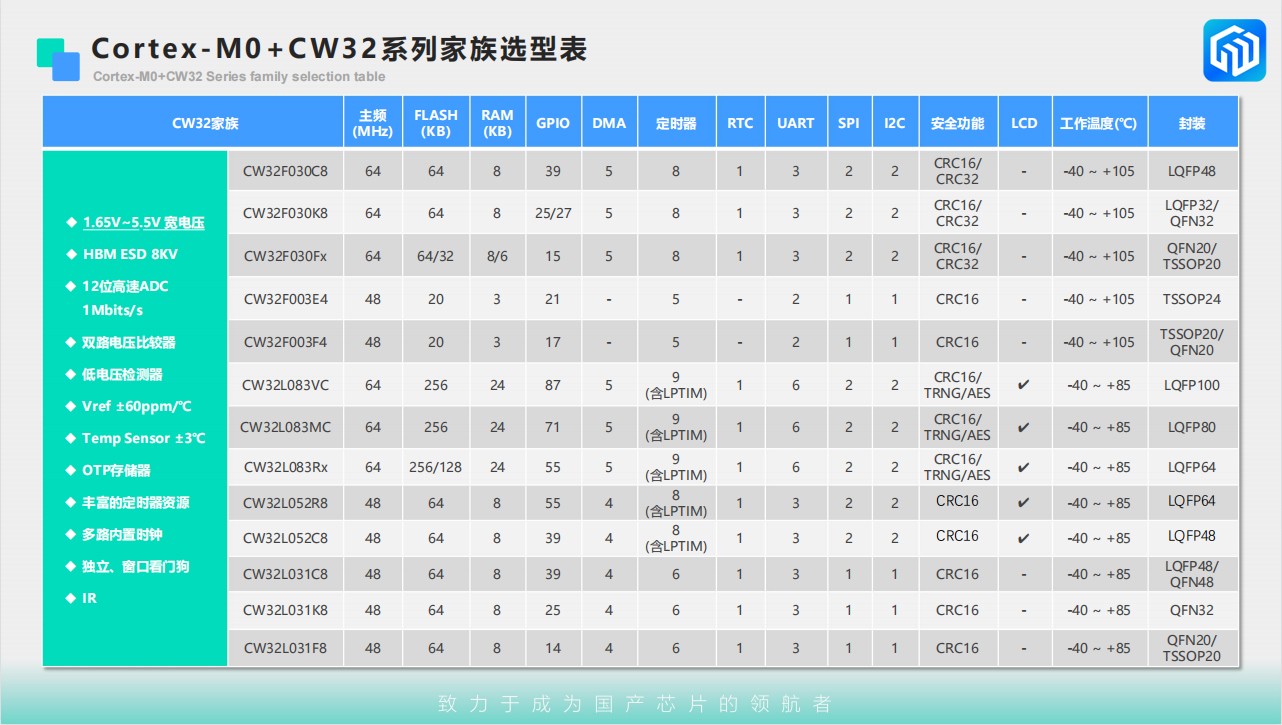Select the LQFP80 package cell
Screen dimensions: 1282x725
[1192, 427]
